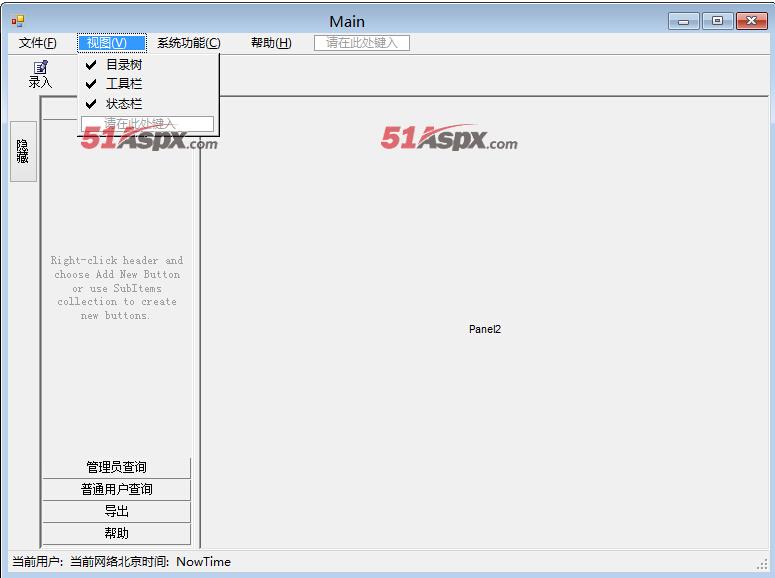Screen dimensions: 775x578
Task: Click the resize grip in the status bar corner
Action: [x=762, y=564]
